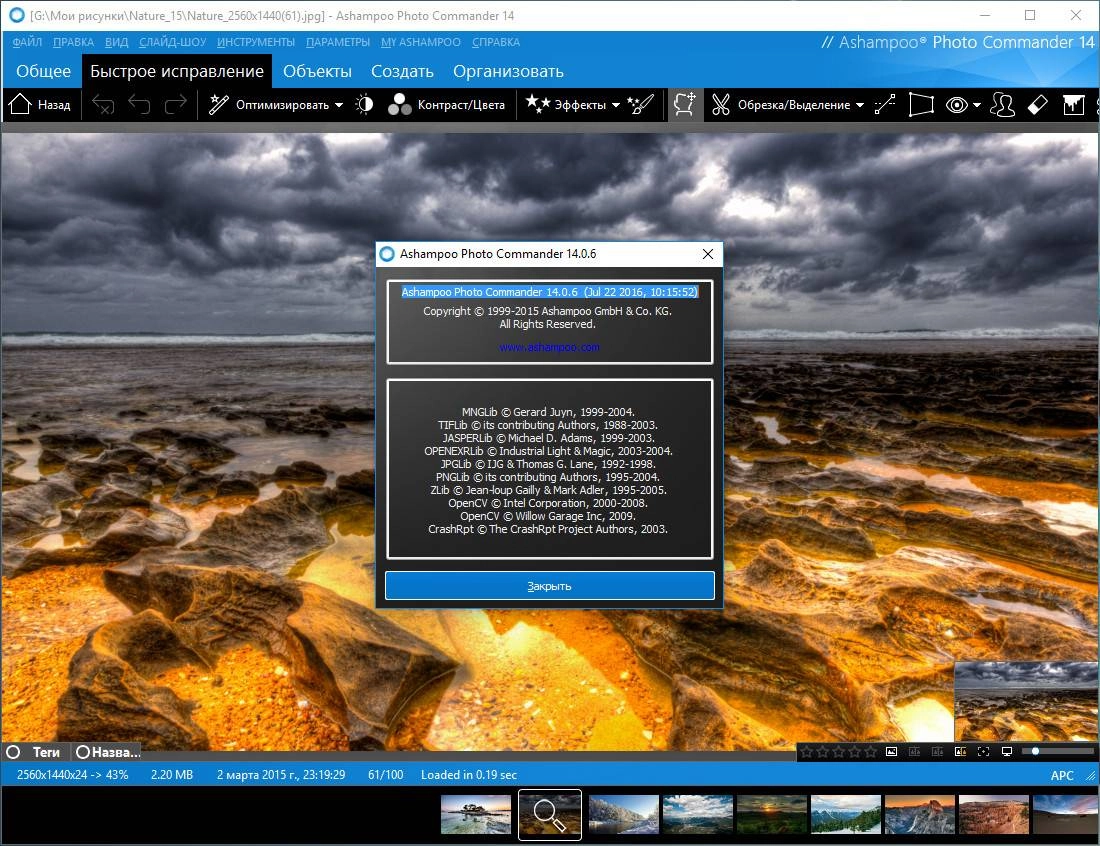This screenshot has height=846, width=1100.
Task: Click the Эффекты stars icon
Action: click(x=538, y=105)
